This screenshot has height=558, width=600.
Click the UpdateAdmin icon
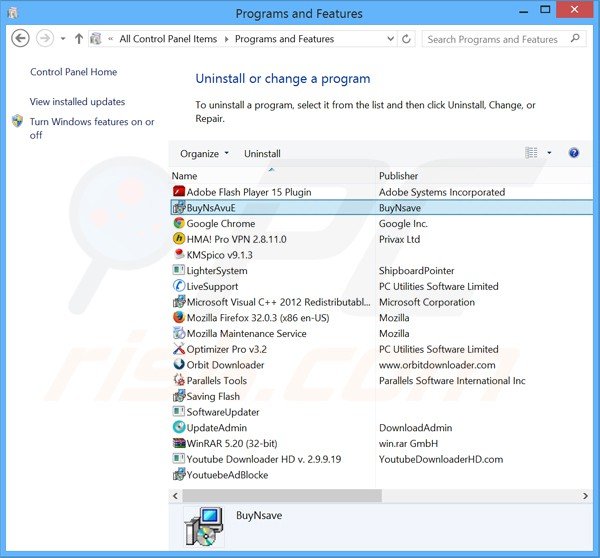tap(179, 427)
